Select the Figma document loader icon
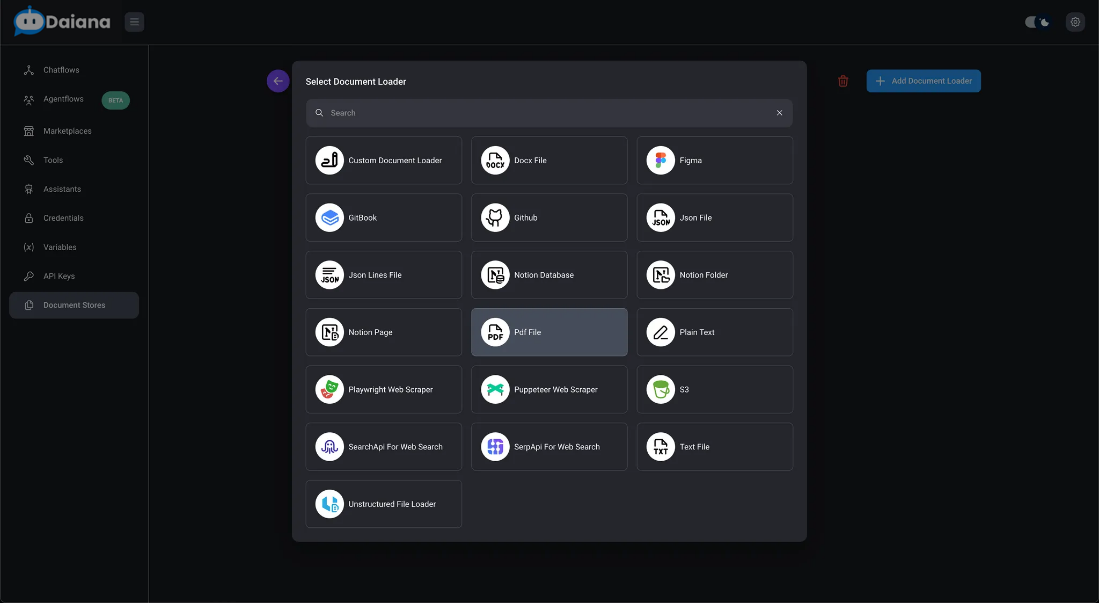This screenshot has width=1099, height=603. (x=660, y=161)
